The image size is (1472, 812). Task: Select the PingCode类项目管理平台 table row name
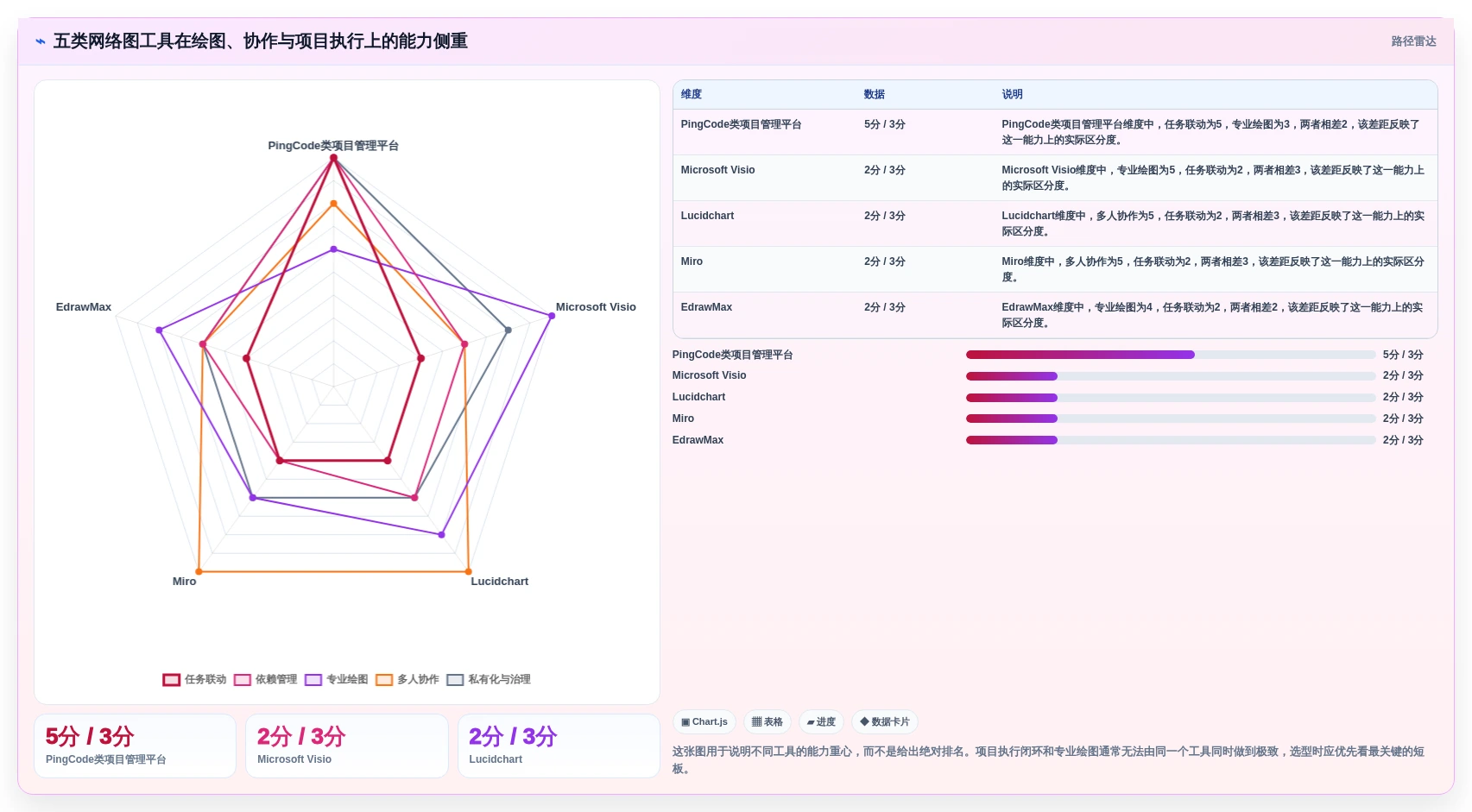pos(741,125)
